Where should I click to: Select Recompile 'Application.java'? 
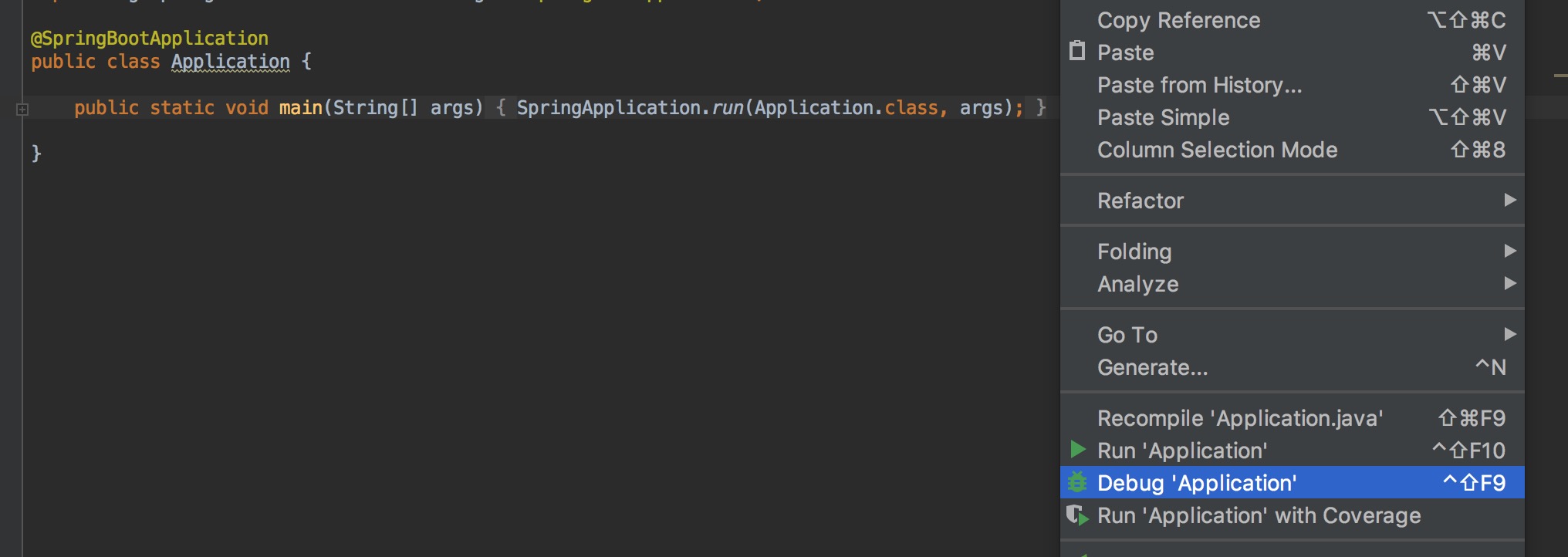pos(1293,418)
